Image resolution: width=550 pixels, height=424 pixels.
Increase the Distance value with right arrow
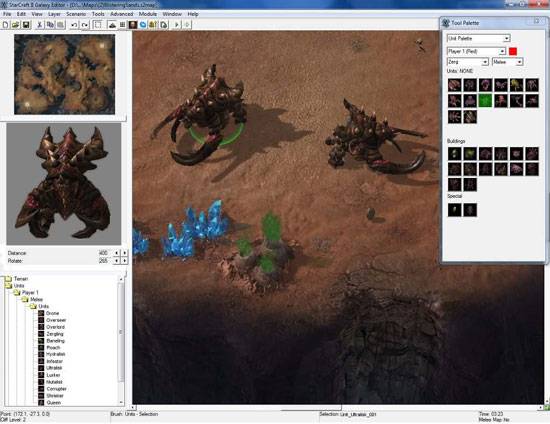pos(125,253)
